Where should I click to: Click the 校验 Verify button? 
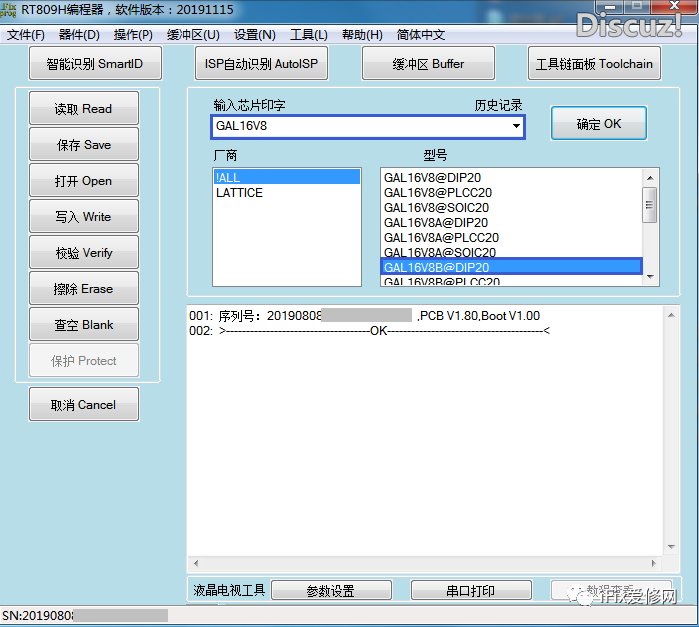point(83,253)
